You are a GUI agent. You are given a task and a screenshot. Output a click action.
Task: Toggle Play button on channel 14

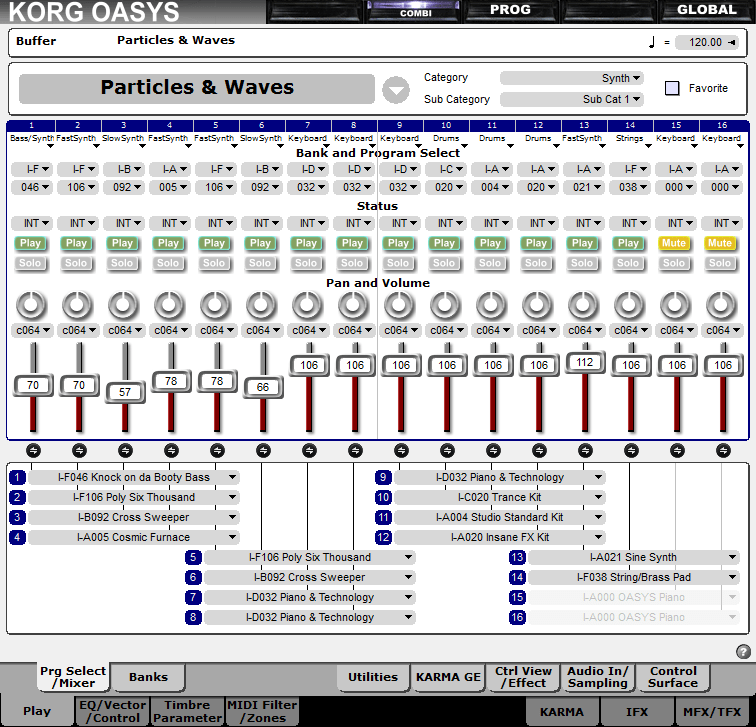coord(628,243)
